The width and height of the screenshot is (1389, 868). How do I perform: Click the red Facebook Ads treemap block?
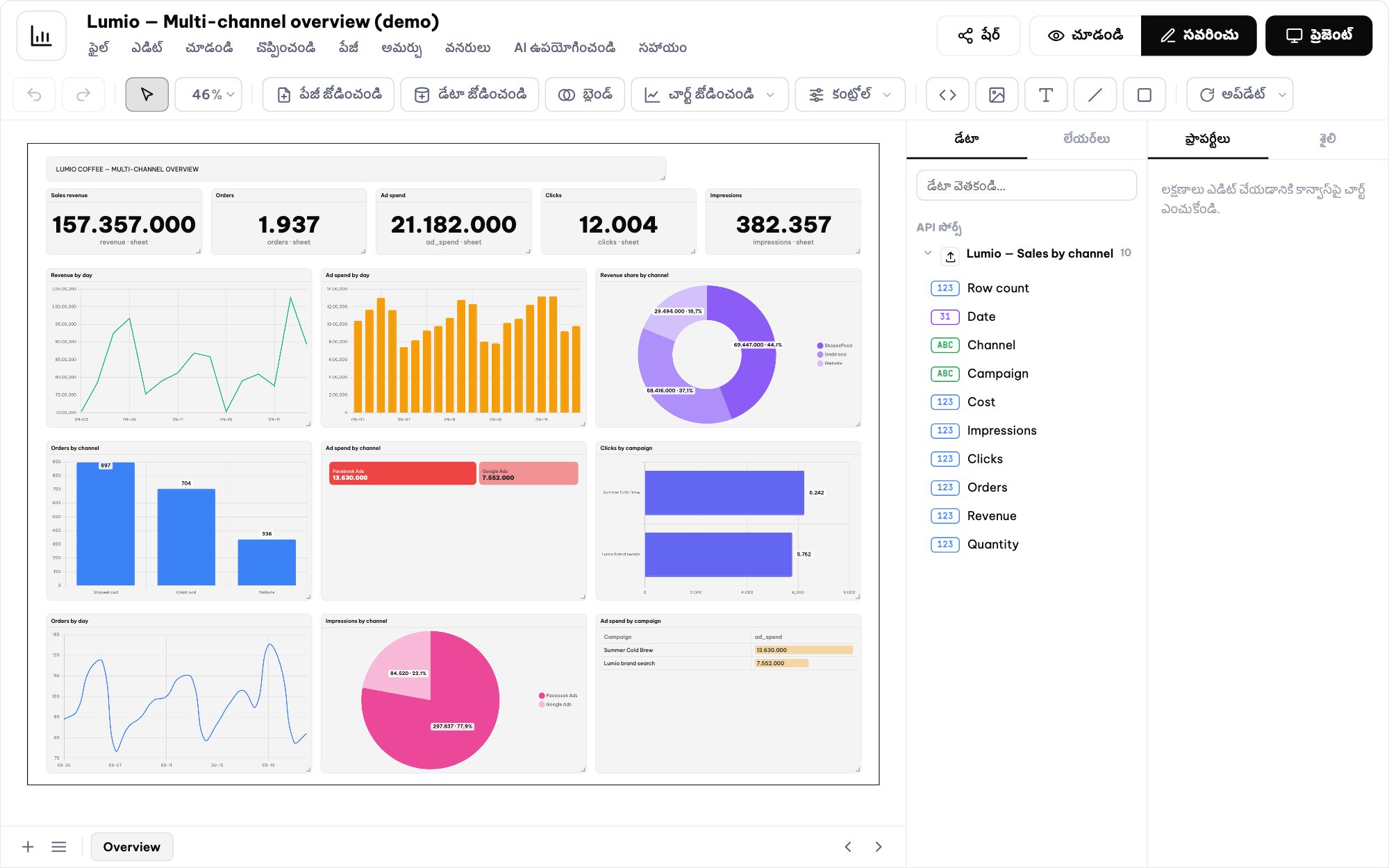402,474
